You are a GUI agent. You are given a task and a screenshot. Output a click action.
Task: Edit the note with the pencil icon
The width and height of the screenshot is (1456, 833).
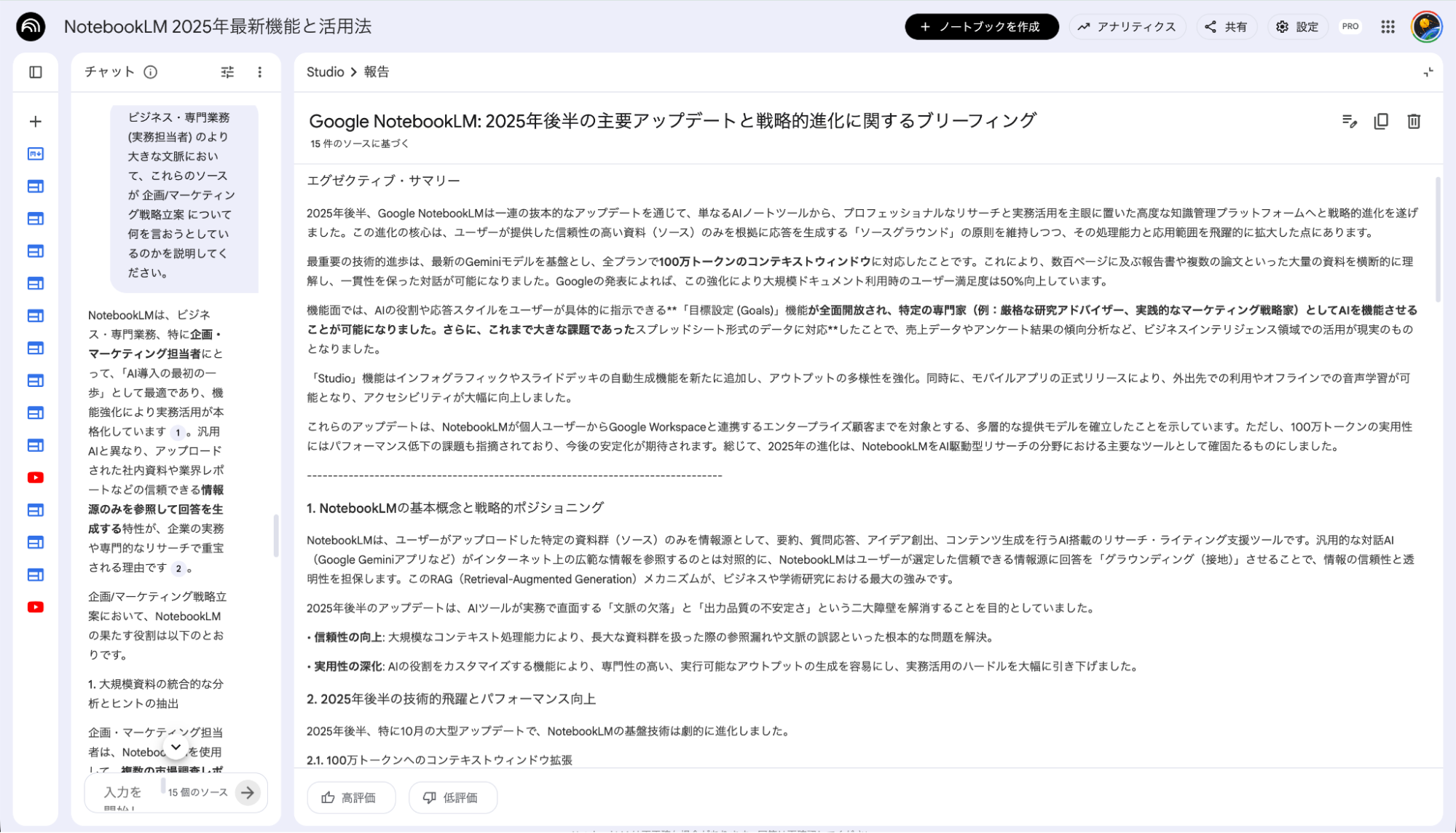tap(1350, 121)
